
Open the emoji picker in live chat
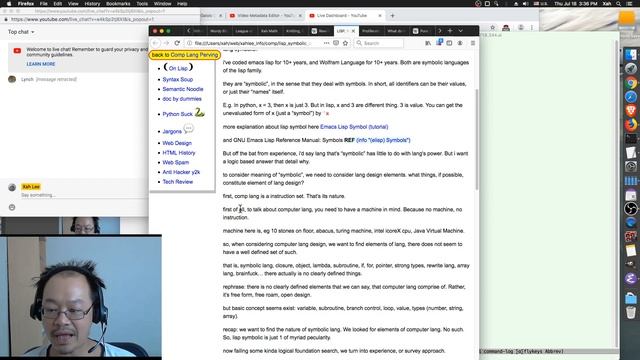(12, 207)
